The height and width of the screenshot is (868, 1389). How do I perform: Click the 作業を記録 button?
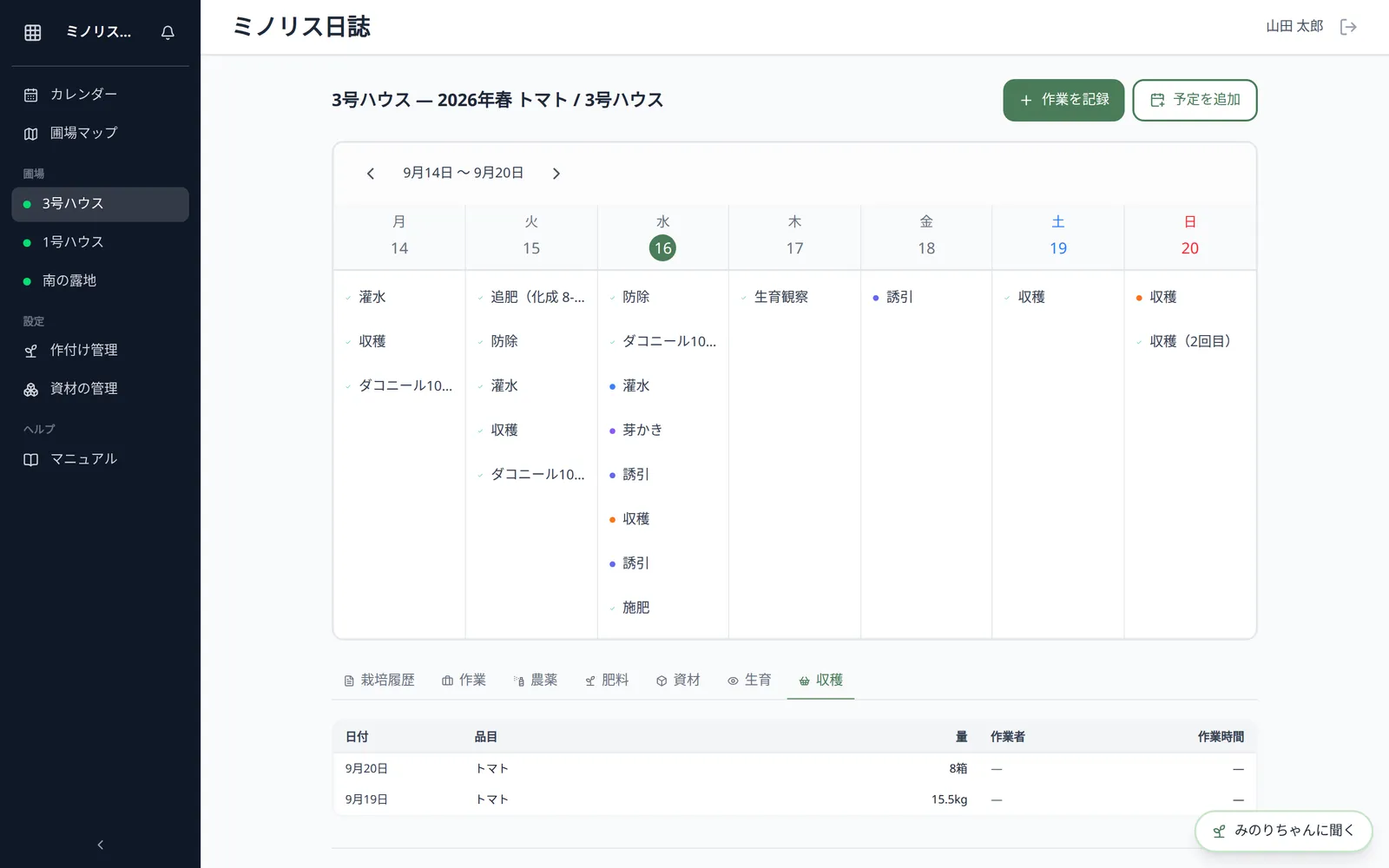(1063, 100)
